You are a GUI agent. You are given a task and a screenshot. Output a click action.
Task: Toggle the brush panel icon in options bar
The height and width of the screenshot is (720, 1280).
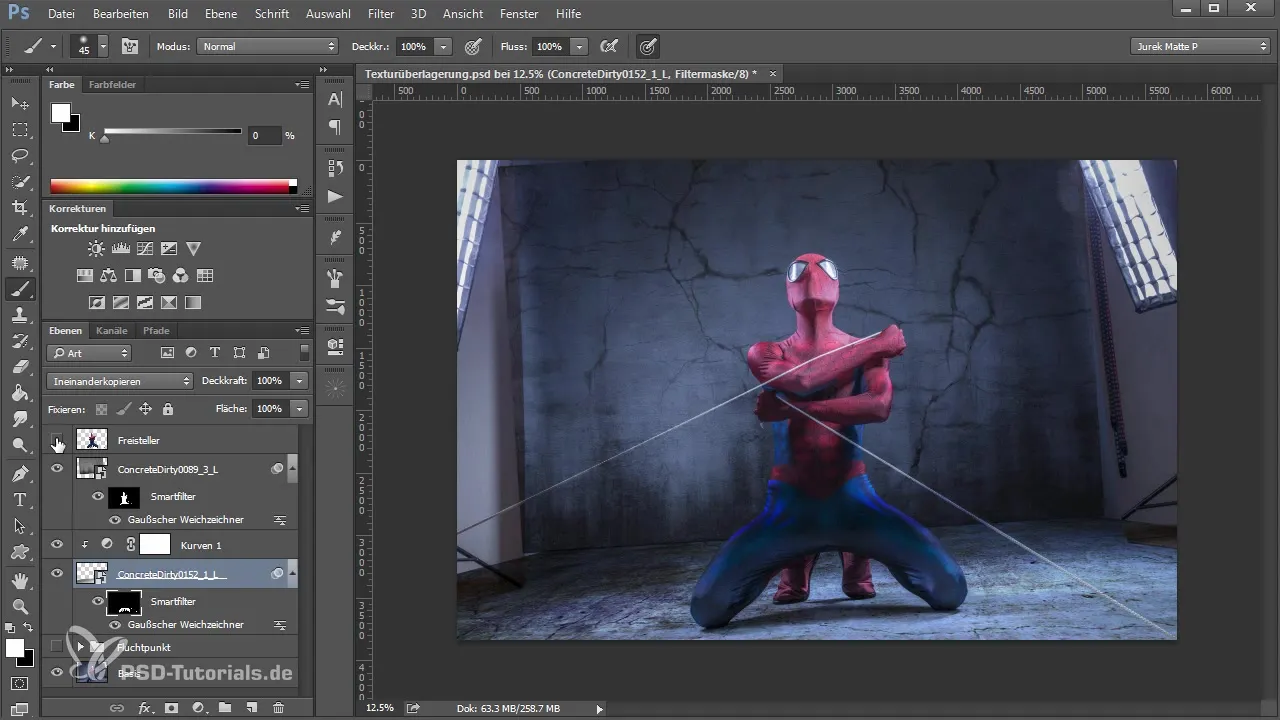coord(130,46)
